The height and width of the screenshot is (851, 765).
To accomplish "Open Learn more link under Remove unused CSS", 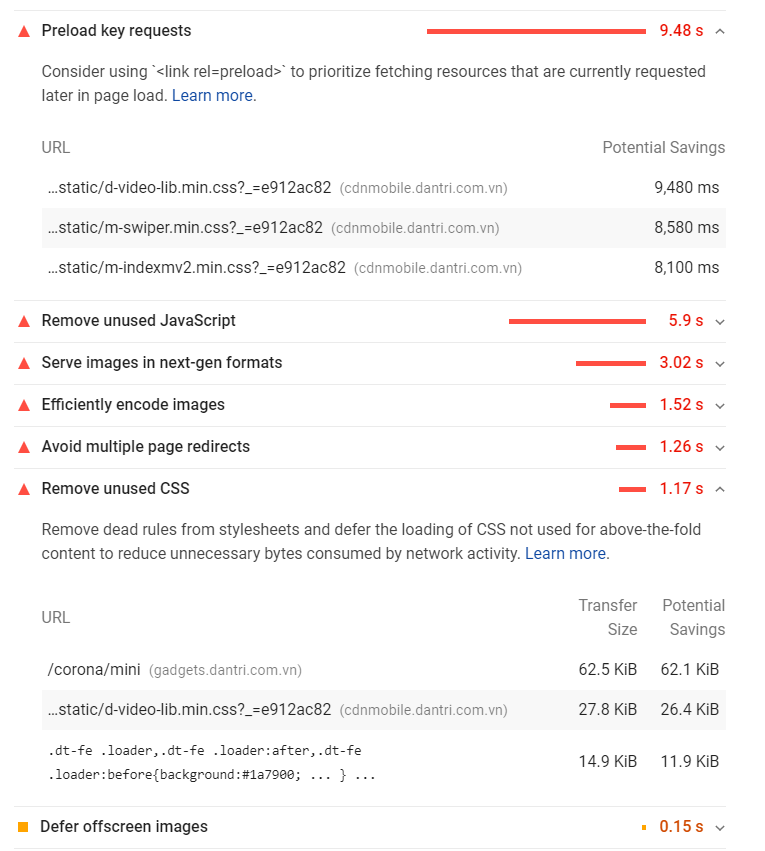I will pos(565,554).
